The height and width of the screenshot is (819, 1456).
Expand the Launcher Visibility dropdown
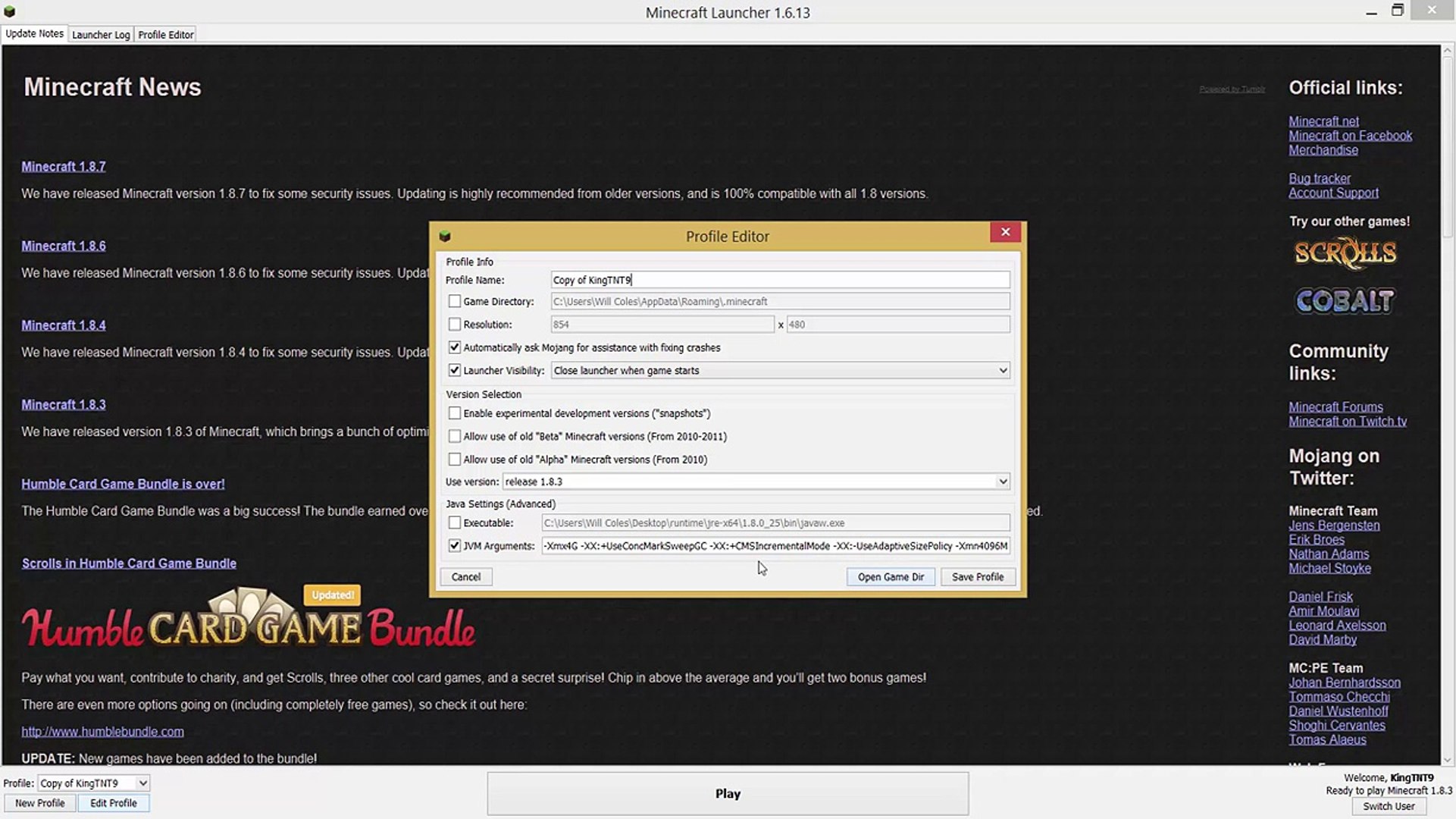coord(1002,370)
